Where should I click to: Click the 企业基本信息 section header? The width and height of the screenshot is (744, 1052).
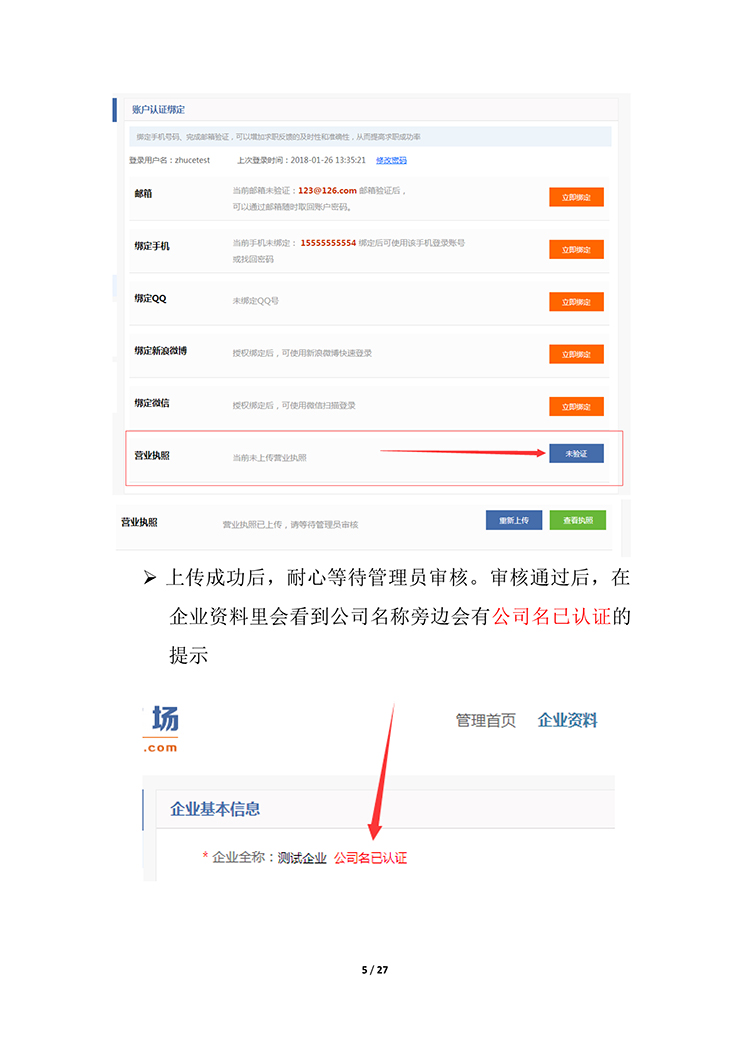(x=215, y=809)
